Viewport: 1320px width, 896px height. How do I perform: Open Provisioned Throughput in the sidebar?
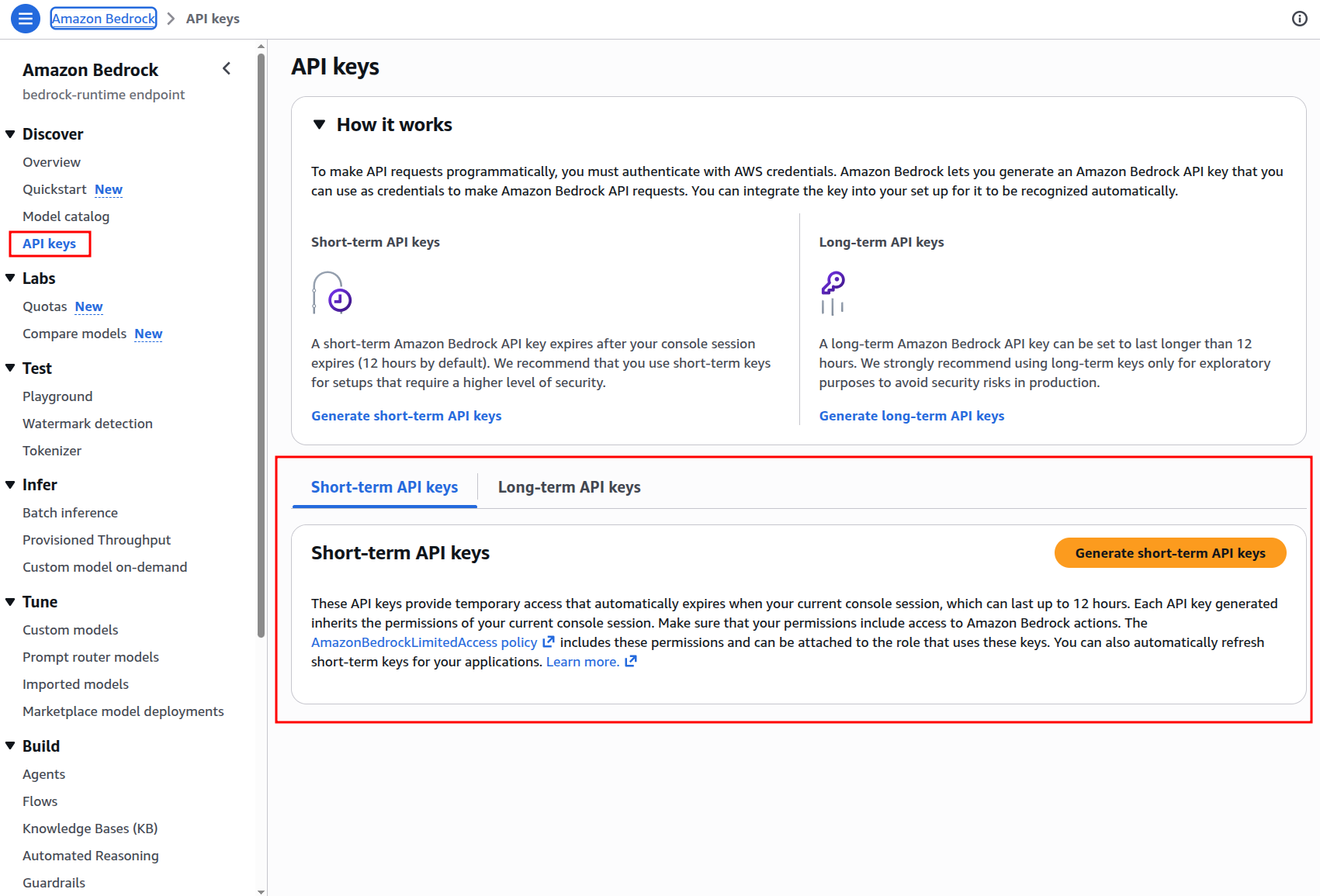[x=96, y=540]
